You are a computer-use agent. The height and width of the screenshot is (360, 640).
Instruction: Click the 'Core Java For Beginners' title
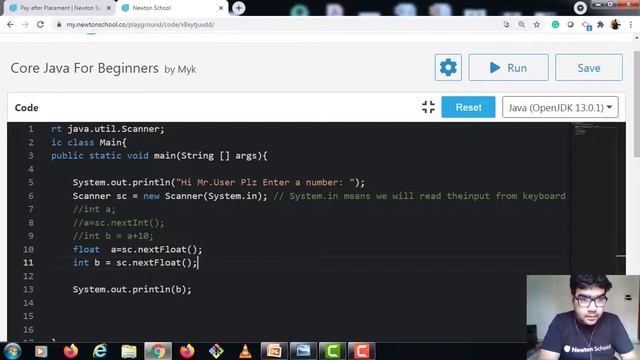84,68
